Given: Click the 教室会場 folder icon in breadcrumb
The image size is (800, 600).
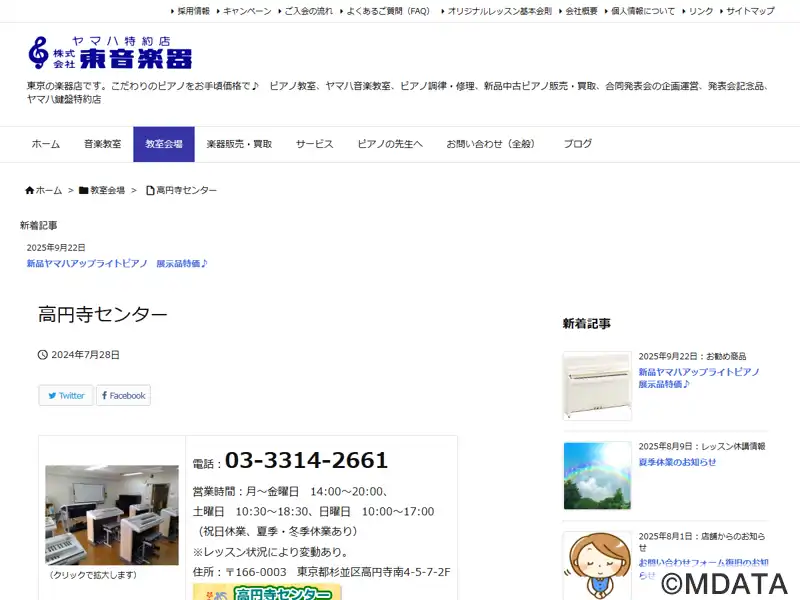Looking at the screenshot, I should (x=84, y=190).
